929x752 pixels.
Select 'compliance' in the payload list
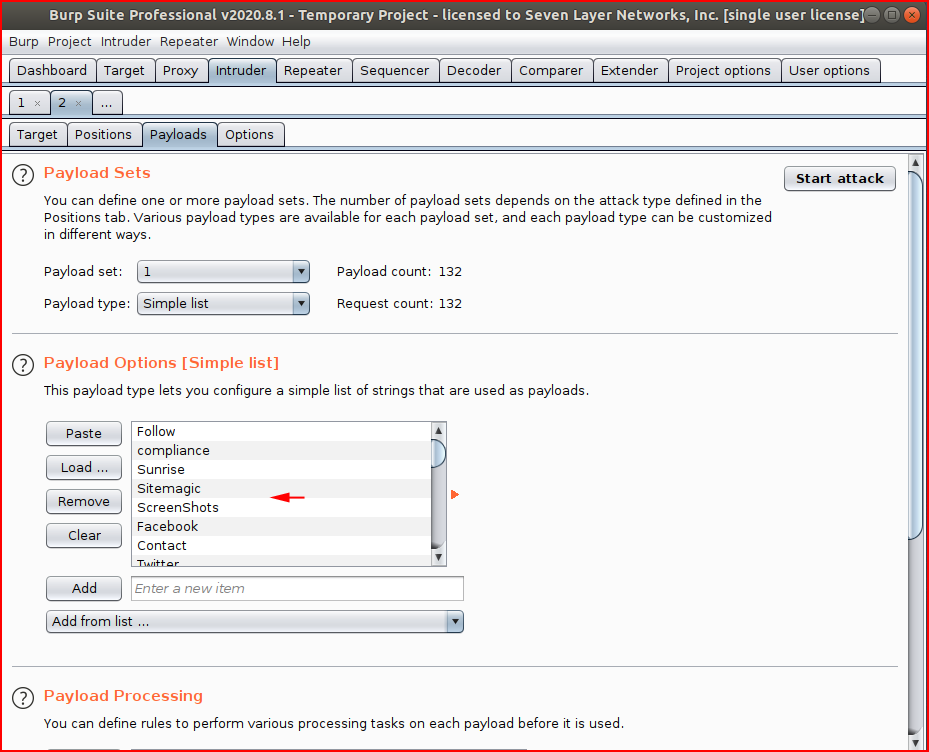coord(281,450)
